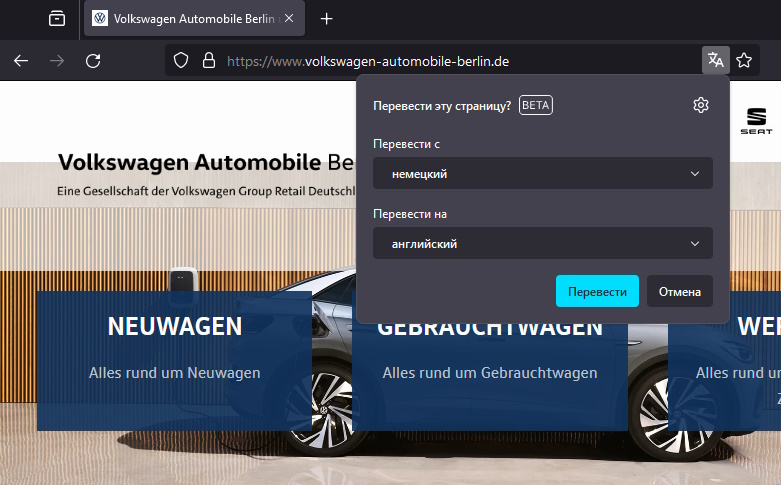Select the Volkswagen Automobile Berlin tab
The image size is (781, 485).
194,18
